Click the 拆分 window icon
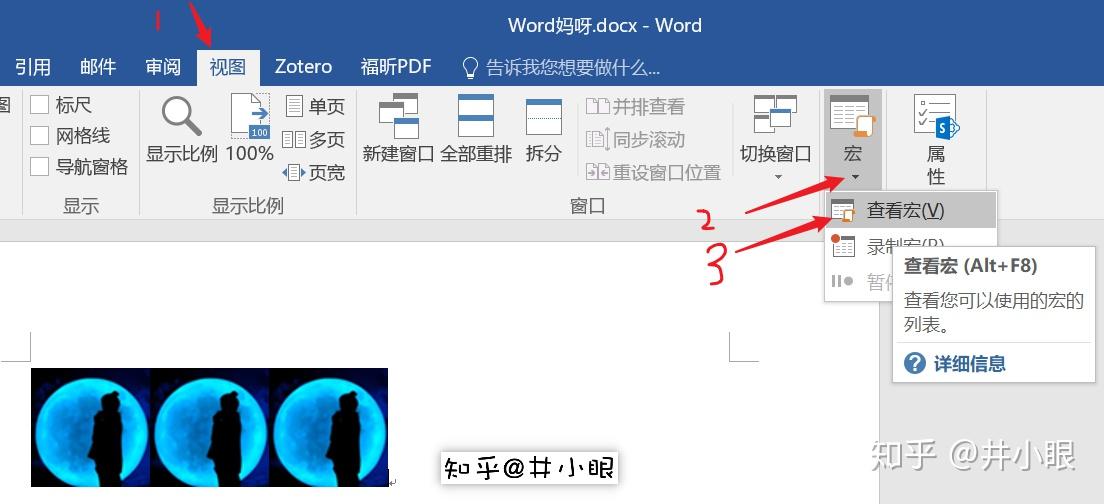Screen dimensions: 1104x504 (544, 117)
